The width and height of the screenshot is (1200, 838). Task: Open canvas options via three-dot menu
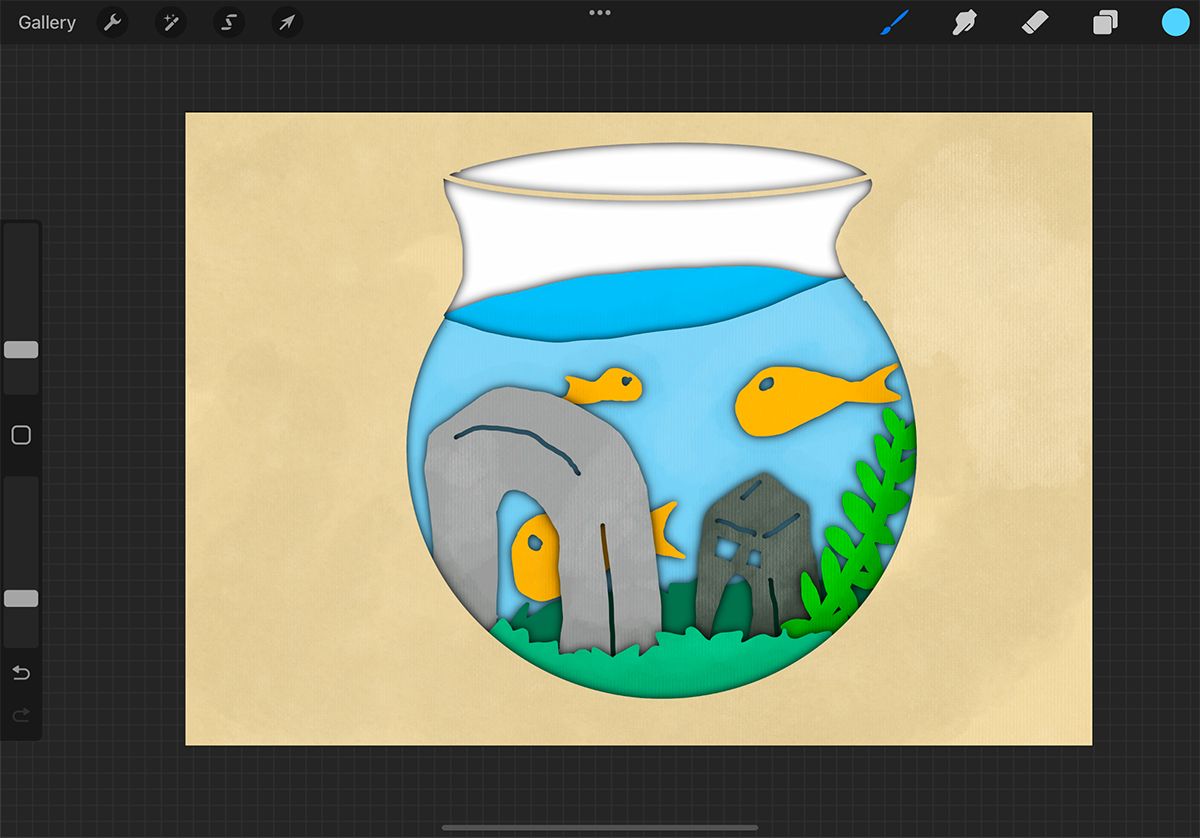(599, 13)
